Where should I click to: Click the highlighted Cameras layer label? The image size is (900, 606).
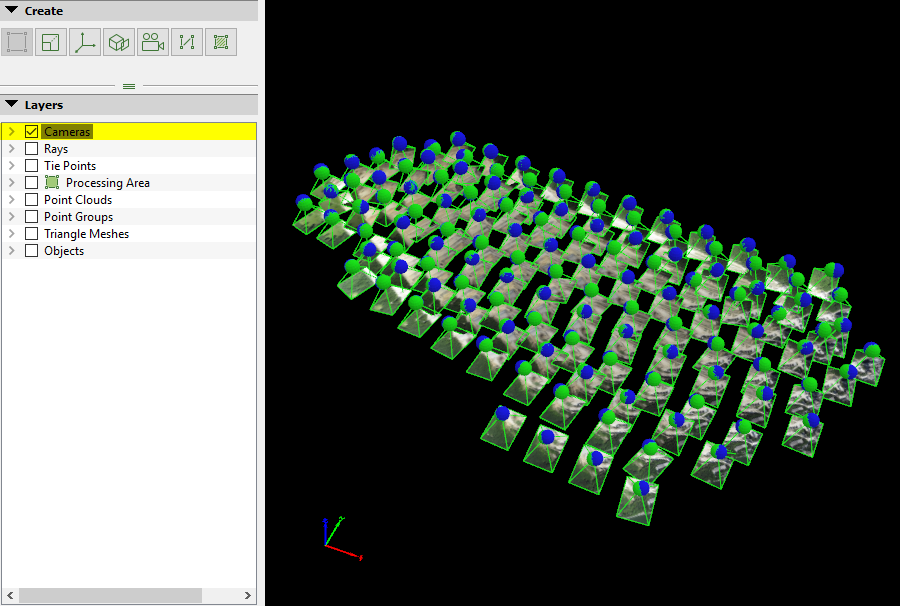[x=66, y=131]
